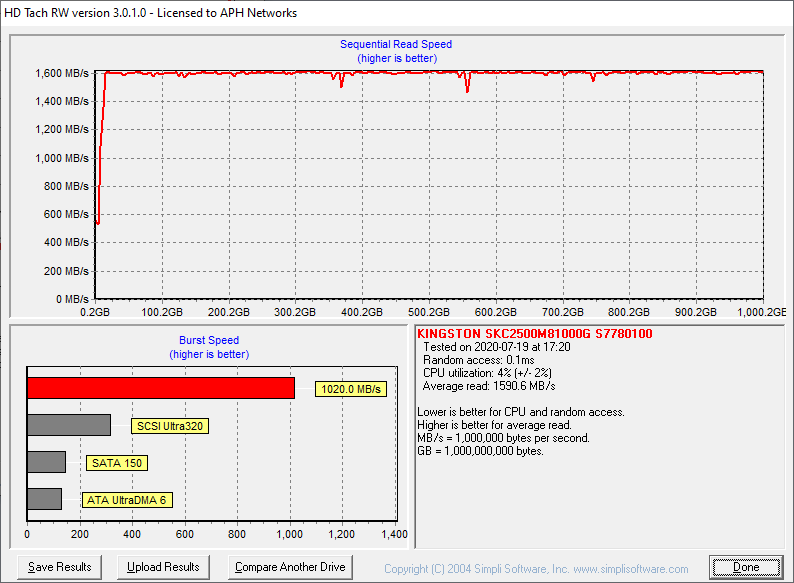
Task: Close the report with Done
Action: 746,567
